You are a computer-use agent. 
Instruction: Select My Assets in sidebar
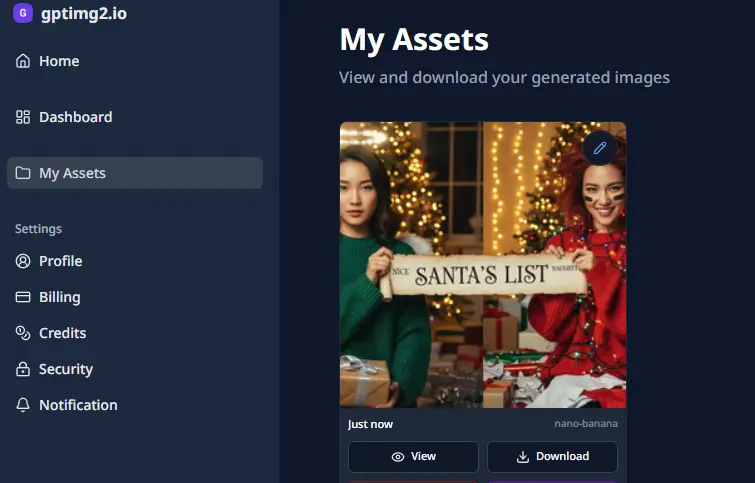pyautogui.click(x=135, y=173)
